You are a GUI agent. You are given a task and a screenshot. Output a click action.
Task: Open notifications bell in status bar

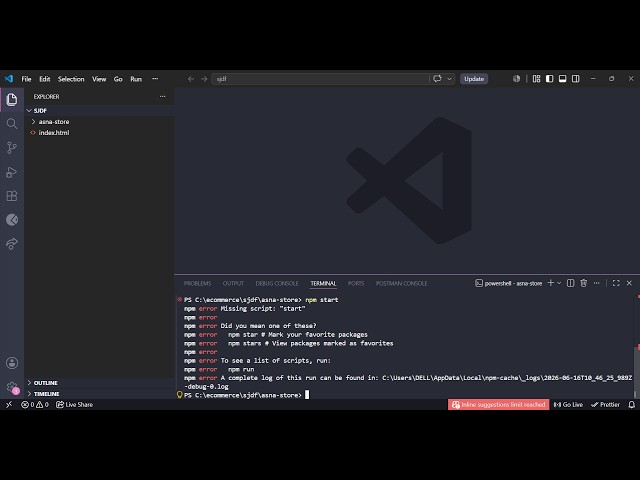(x=631, y=404)
